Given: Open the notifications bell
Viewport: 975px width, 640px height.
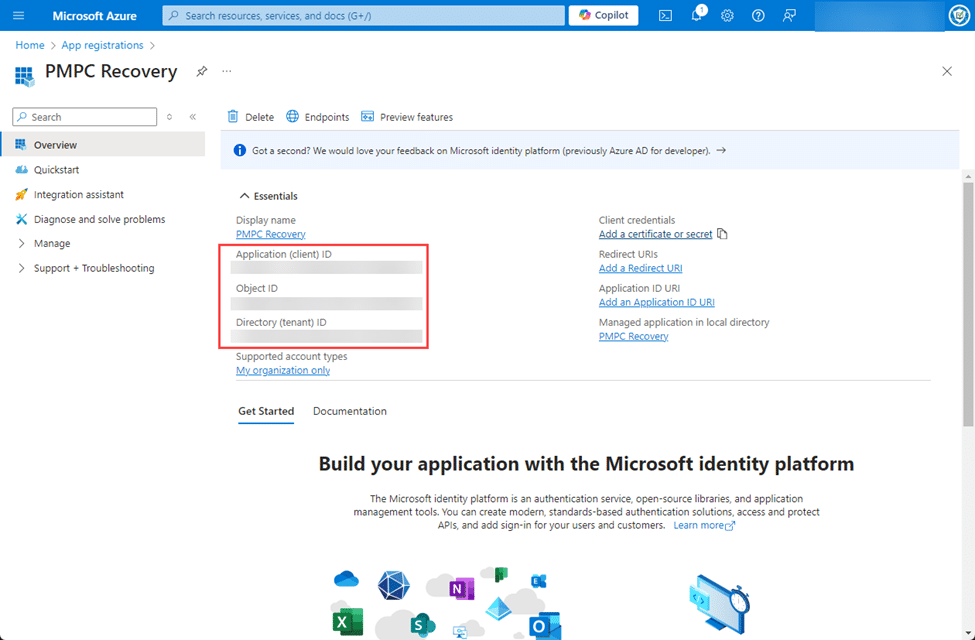Looking at the screenshot, I should click(x=697, y=15).
